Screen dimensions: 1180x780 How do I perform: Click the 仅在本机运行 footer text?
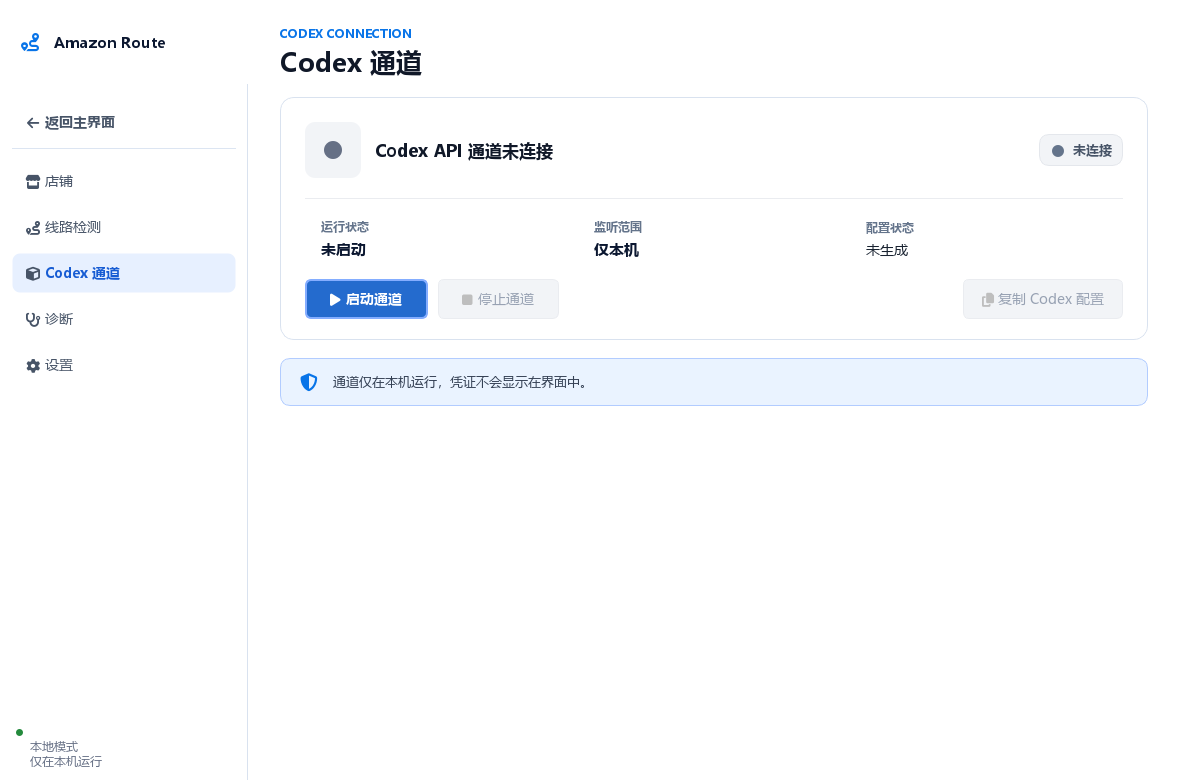[x=66, y=761]
